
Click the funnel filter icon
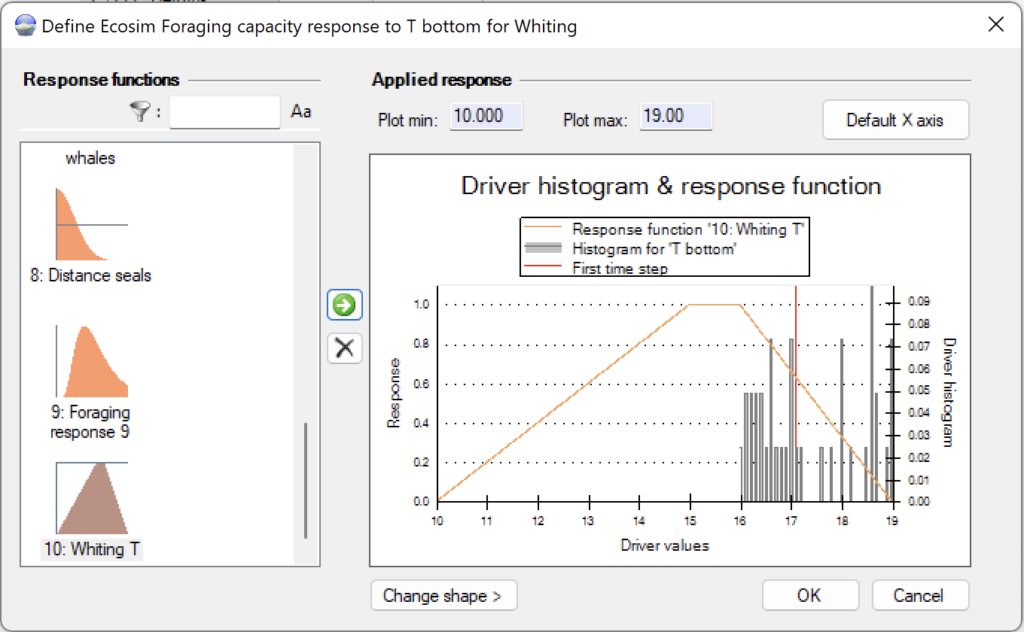(141, 112)
